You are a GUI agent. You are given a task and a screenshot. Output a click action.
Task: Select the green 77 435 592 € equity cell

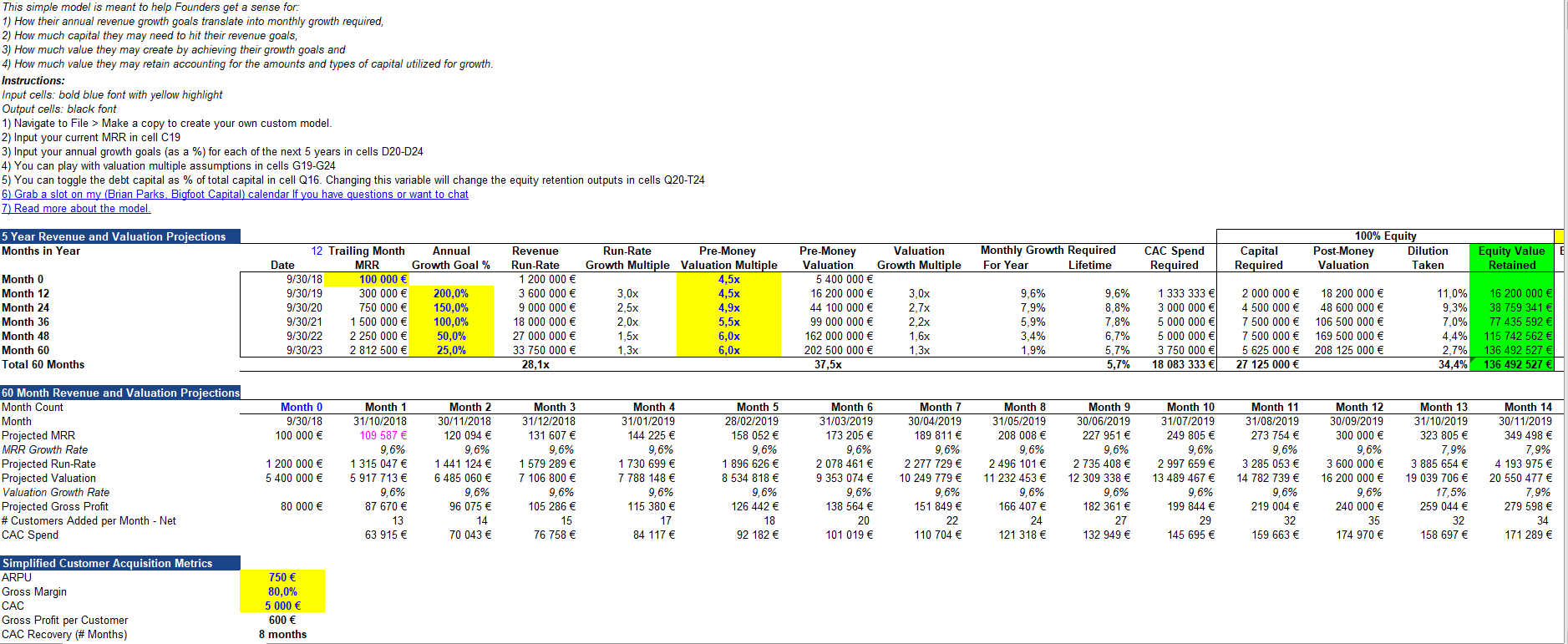tap(1511, 322)
